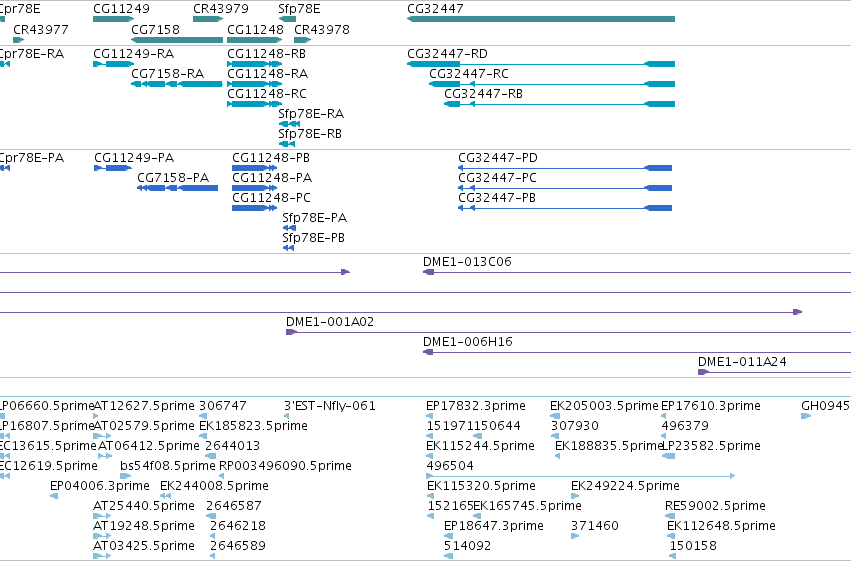Image resolution: width=851 pixels, height=561 pixels.
Task: Select EST RE59002.5prime
Action: 670,517
